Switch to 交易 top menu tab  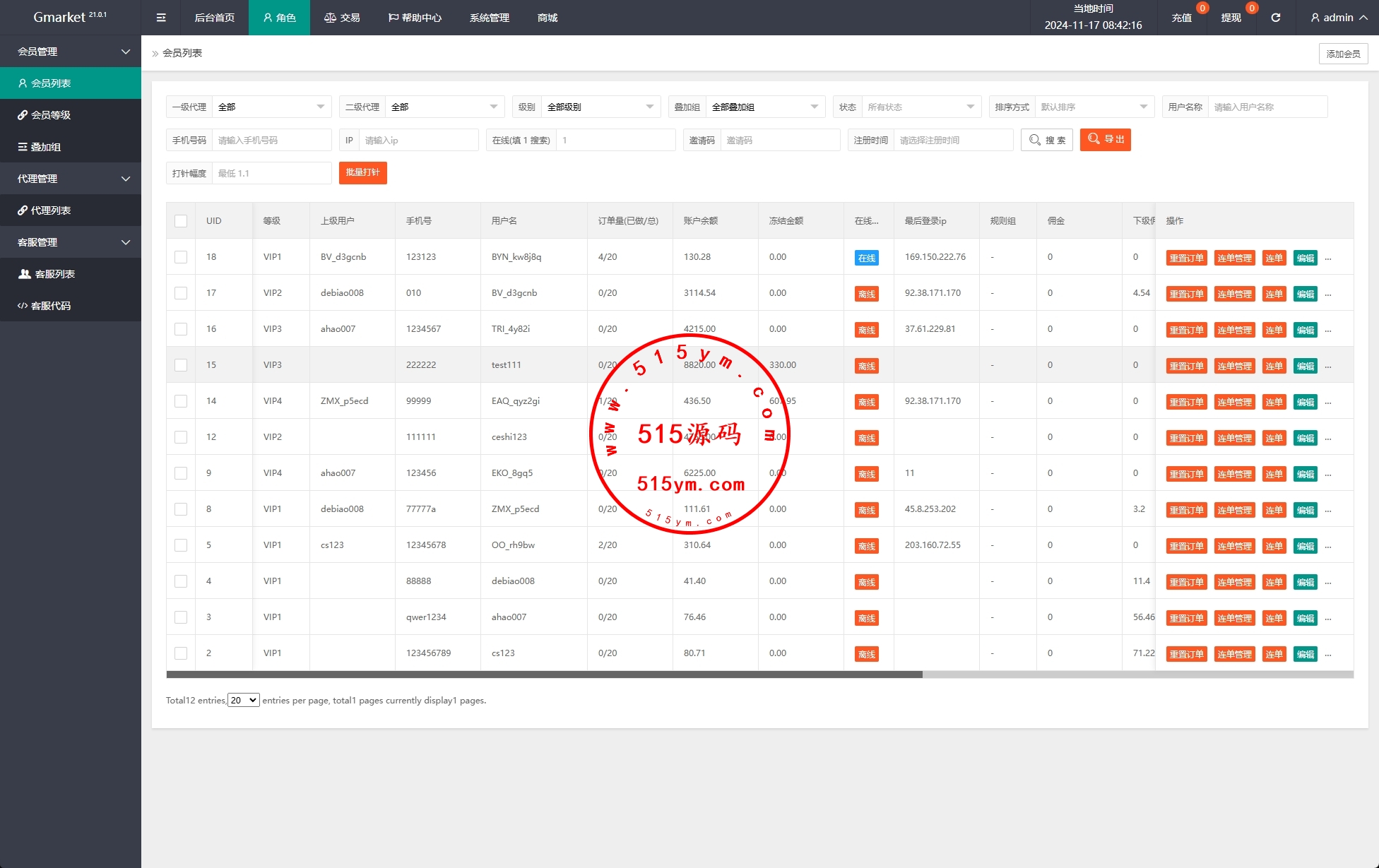pos(342,18)
